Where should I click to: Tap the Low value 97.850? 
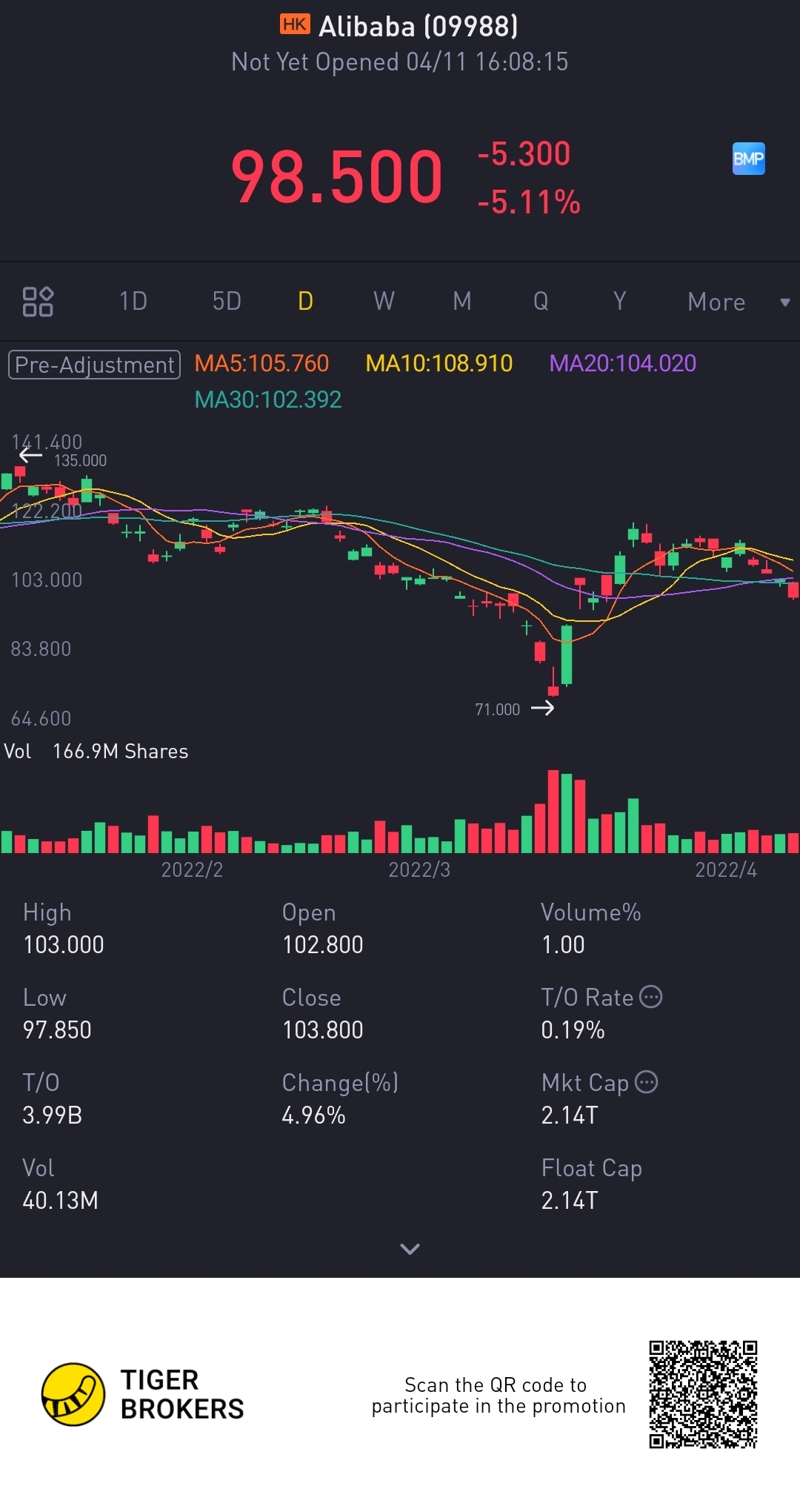click(57, 1030)
